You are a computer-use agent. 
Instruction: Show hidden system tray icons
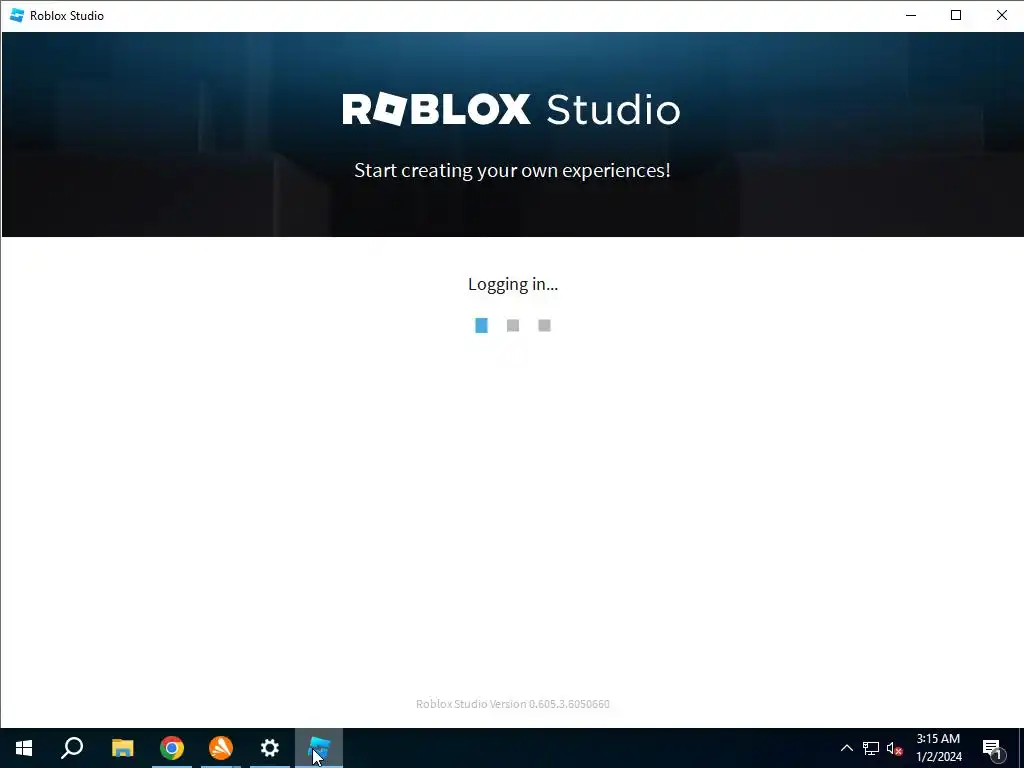point(846,748)
